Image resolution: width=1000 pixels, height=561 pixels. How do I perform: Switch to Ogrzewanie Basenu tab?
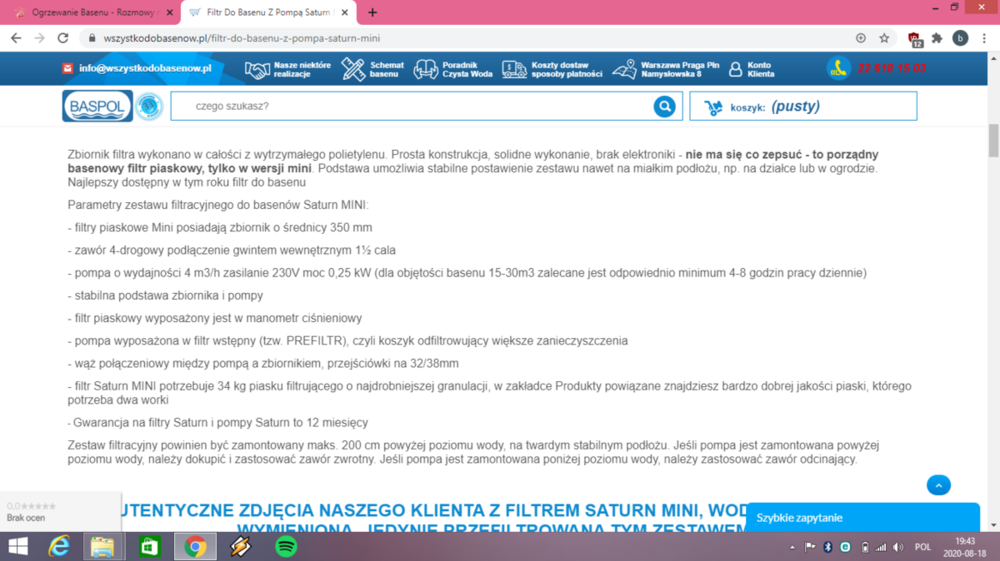point(92,12)
